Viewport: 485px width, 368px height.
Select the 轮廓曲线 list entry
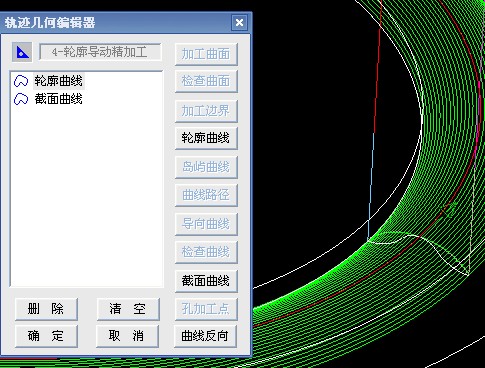tap(59, 81)
